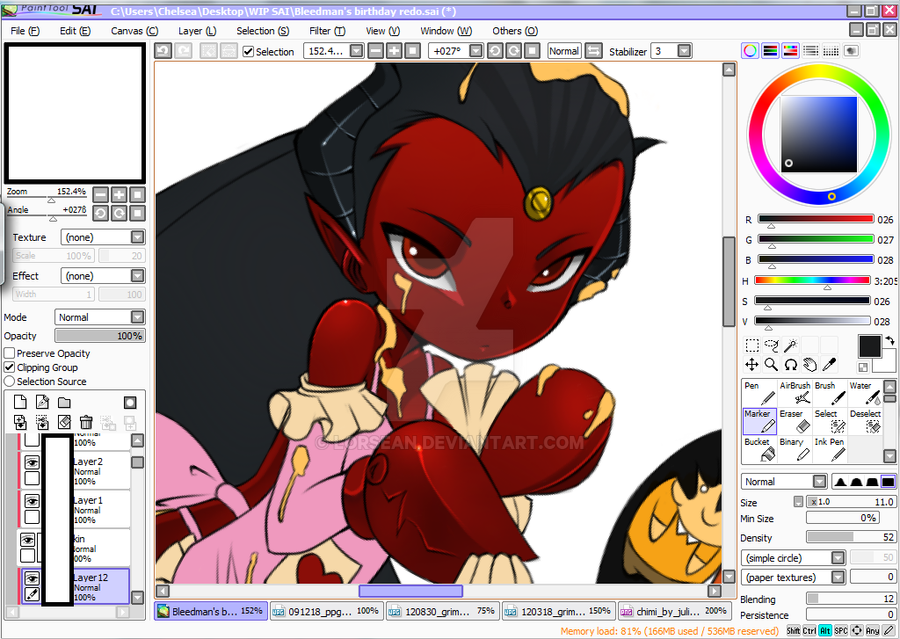Adjust the Density slider
The image size is (900, 639).
pyautogui.click(x=851, y=537)
